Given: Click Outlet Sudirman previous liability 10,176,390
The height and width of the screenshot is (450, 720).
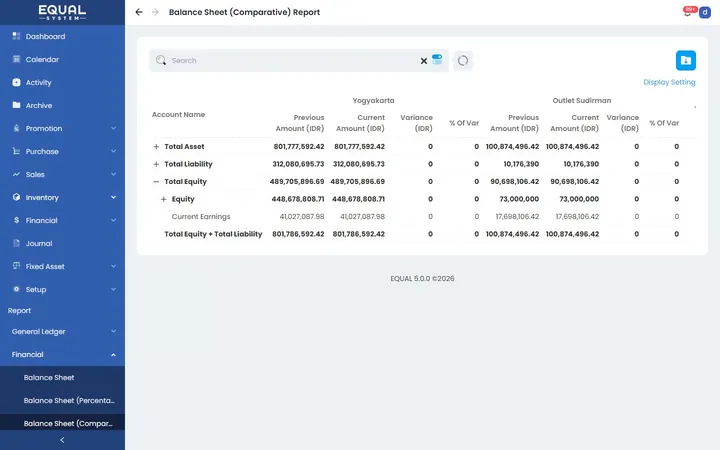Looking at the screenshot, I should point(521,164).
